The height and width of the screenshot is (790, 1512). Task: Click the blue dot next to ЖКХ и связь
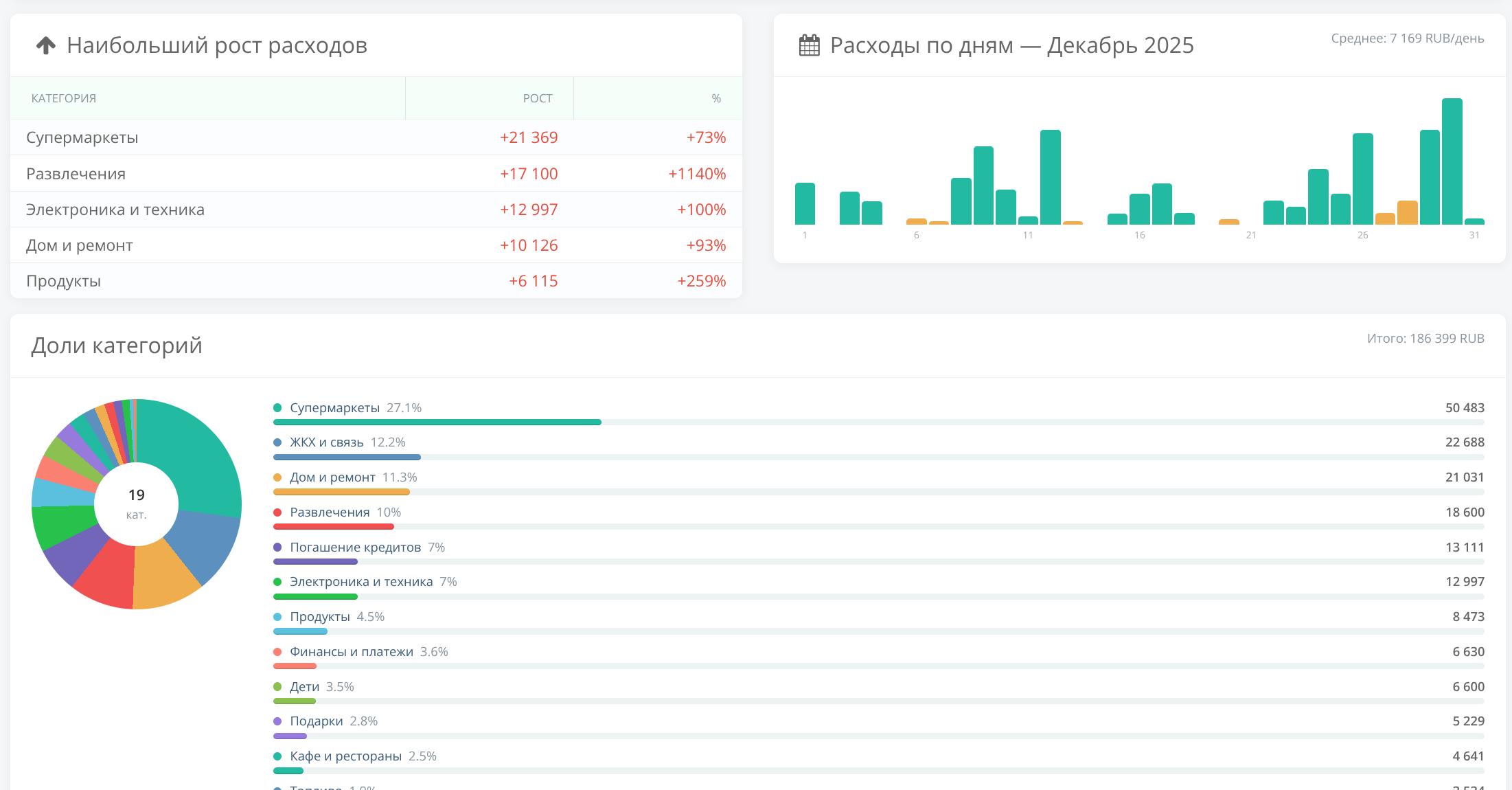coord(277,442)
